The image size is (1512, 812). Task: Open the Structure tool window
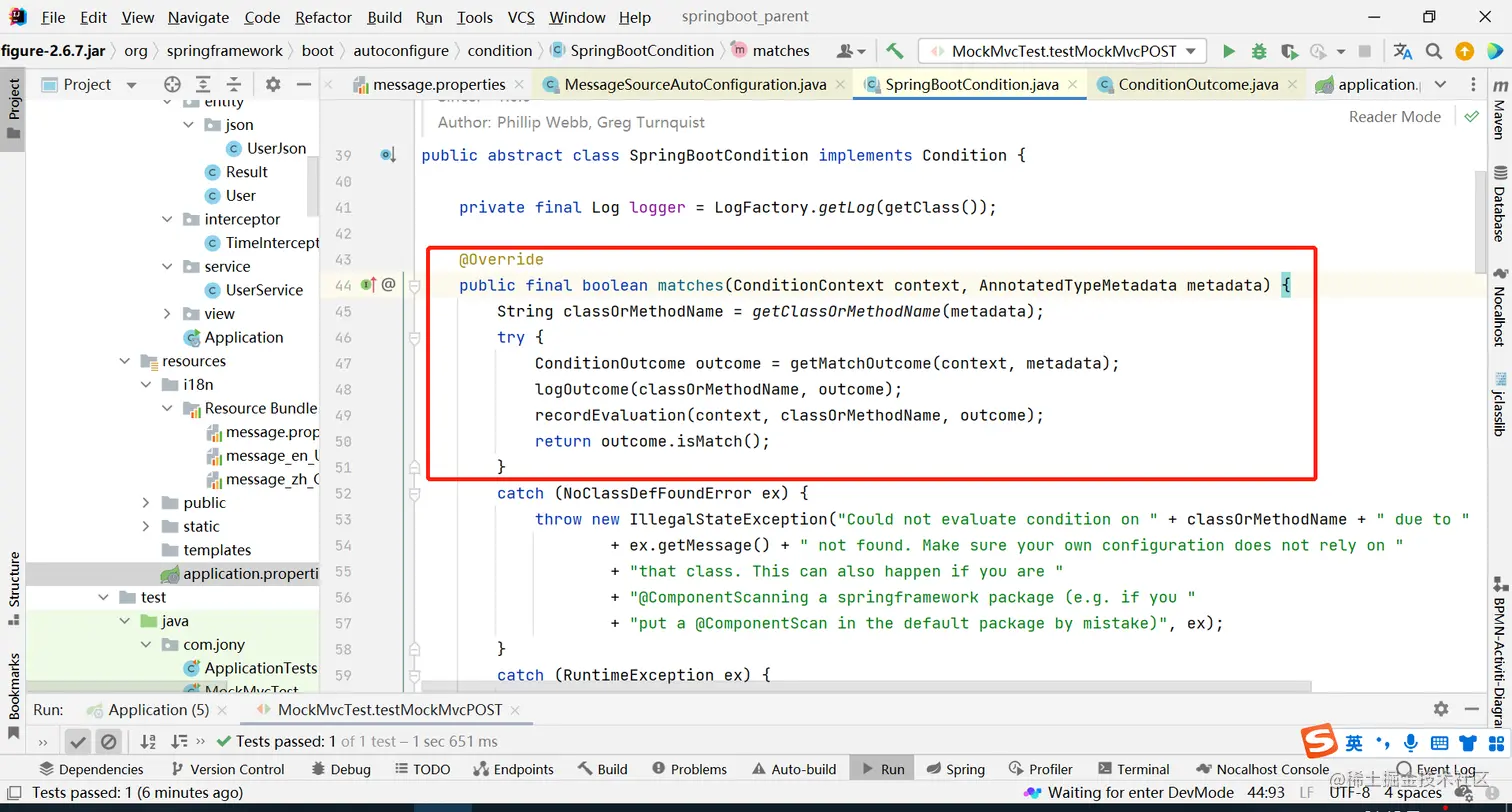(14, 588)
